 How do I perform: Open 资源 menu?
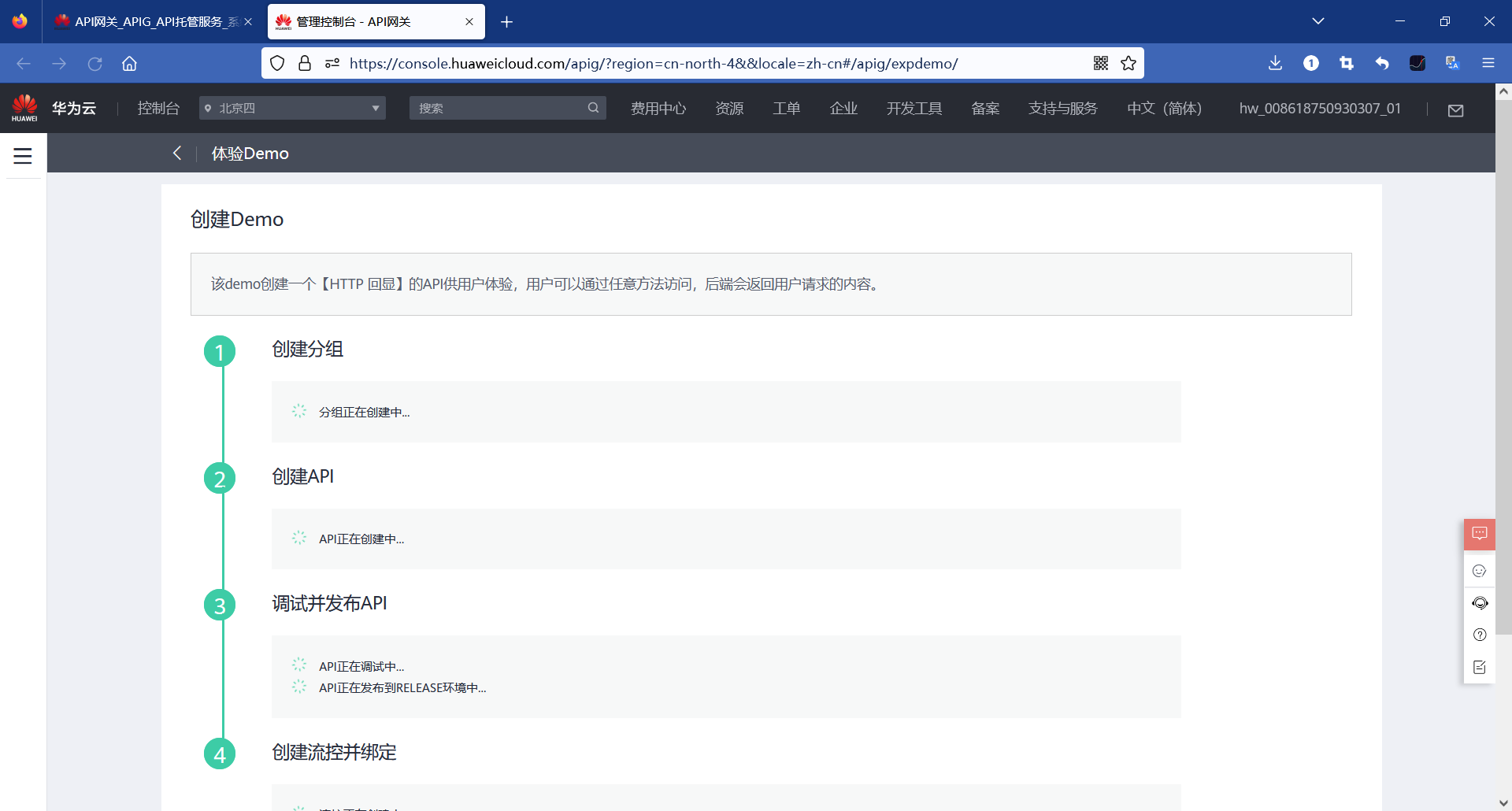729,108
